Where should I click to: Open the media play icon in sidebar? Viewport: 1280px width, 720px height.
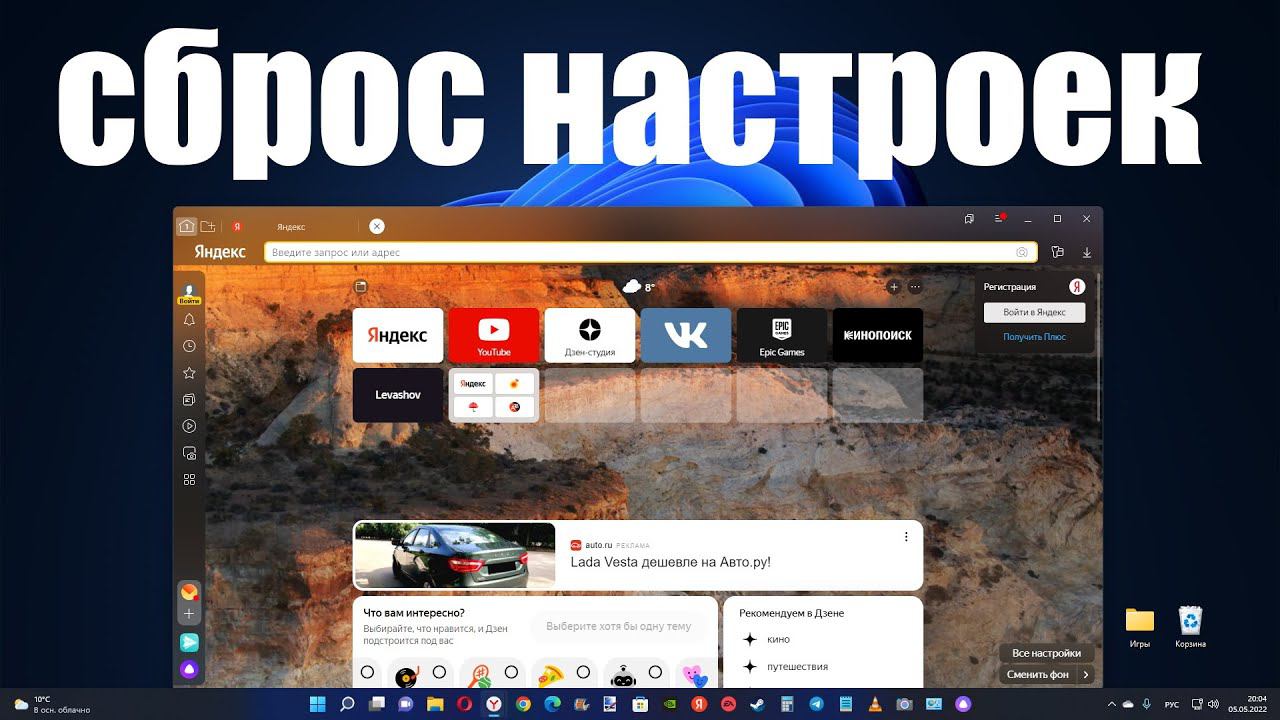click(189, 426)
